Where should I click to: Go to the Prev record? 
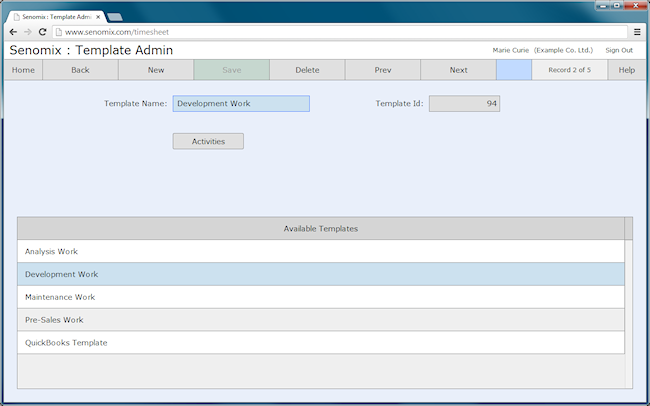tap(383, 70)
